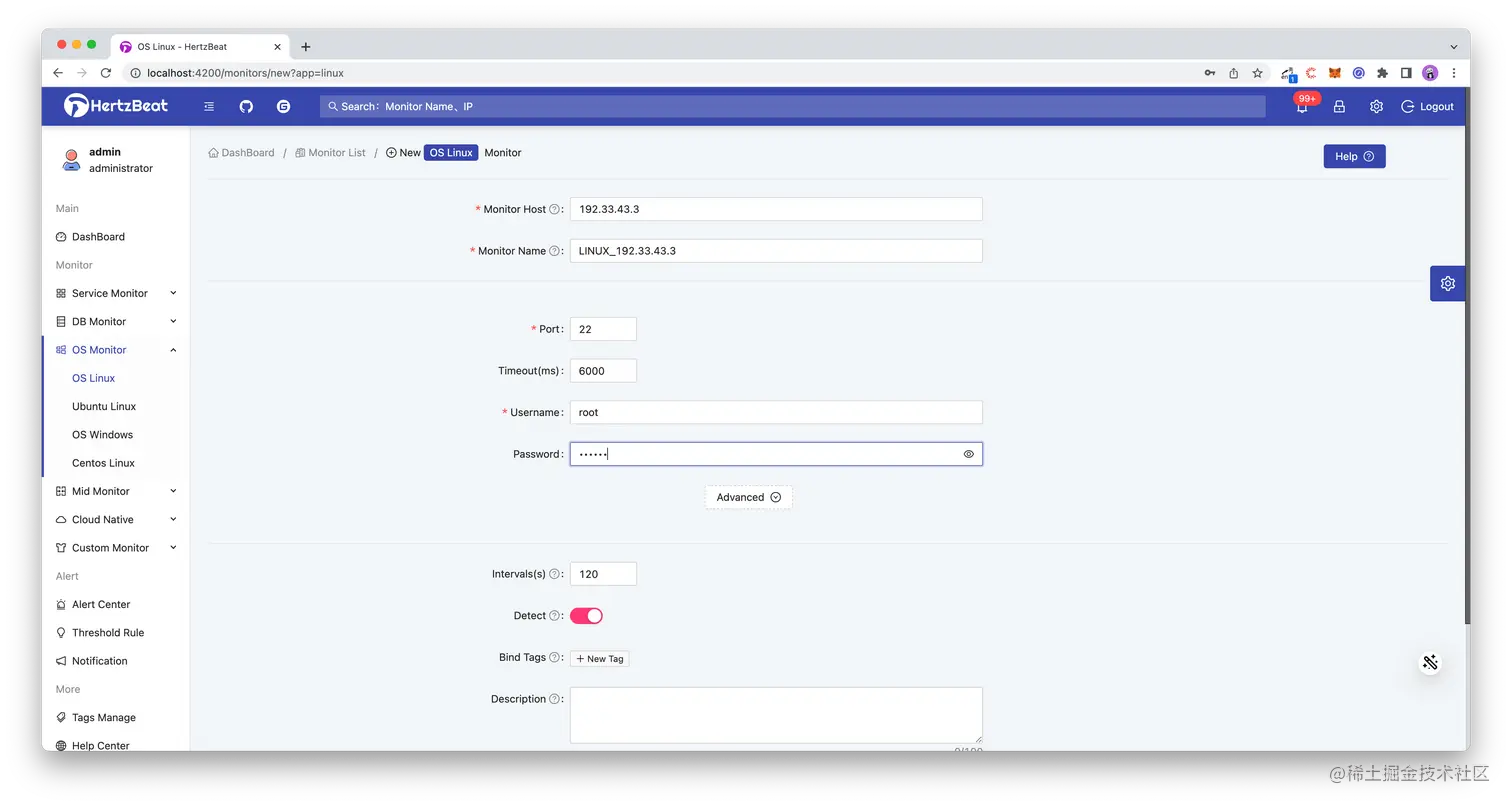Viewport: 1512px width, 806px height.
Task: Expand the DB Monitor menu
Action: [x=116, y=321]
